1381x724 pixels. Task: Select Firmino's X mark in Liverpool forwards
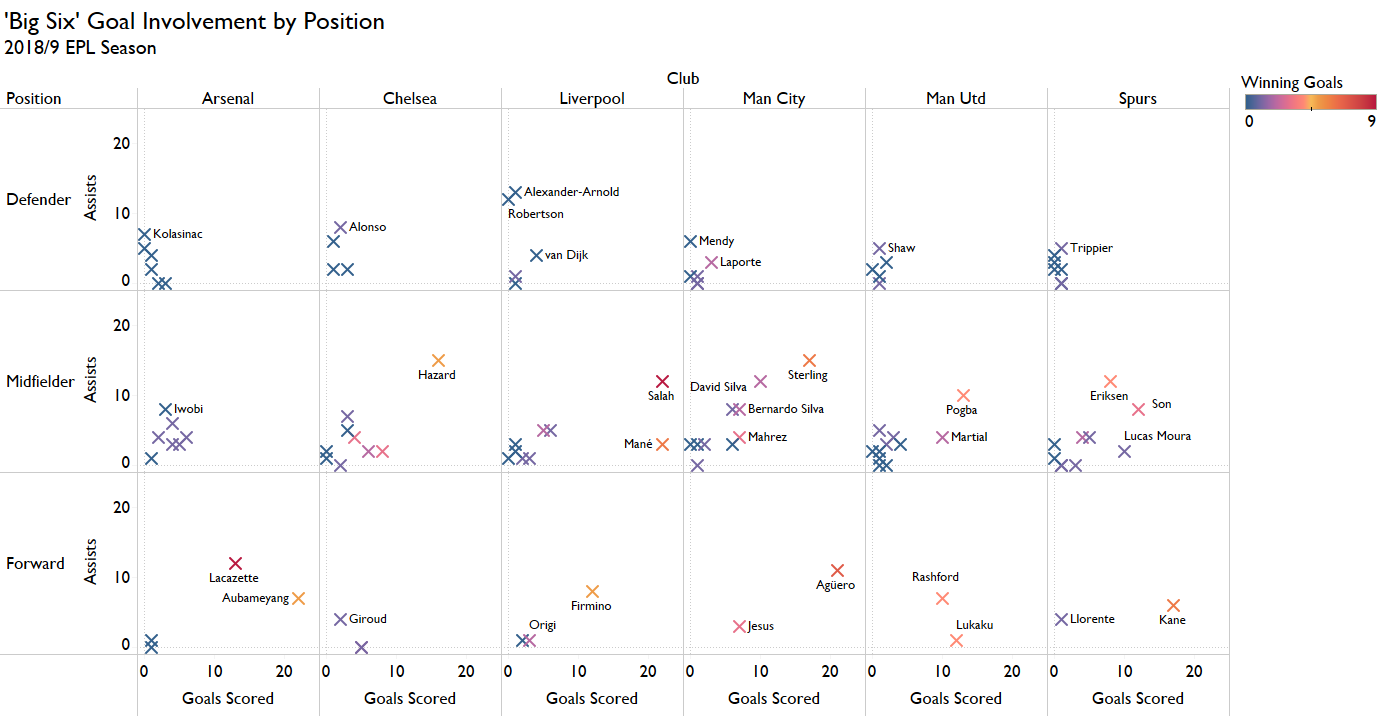pos(592,592)
